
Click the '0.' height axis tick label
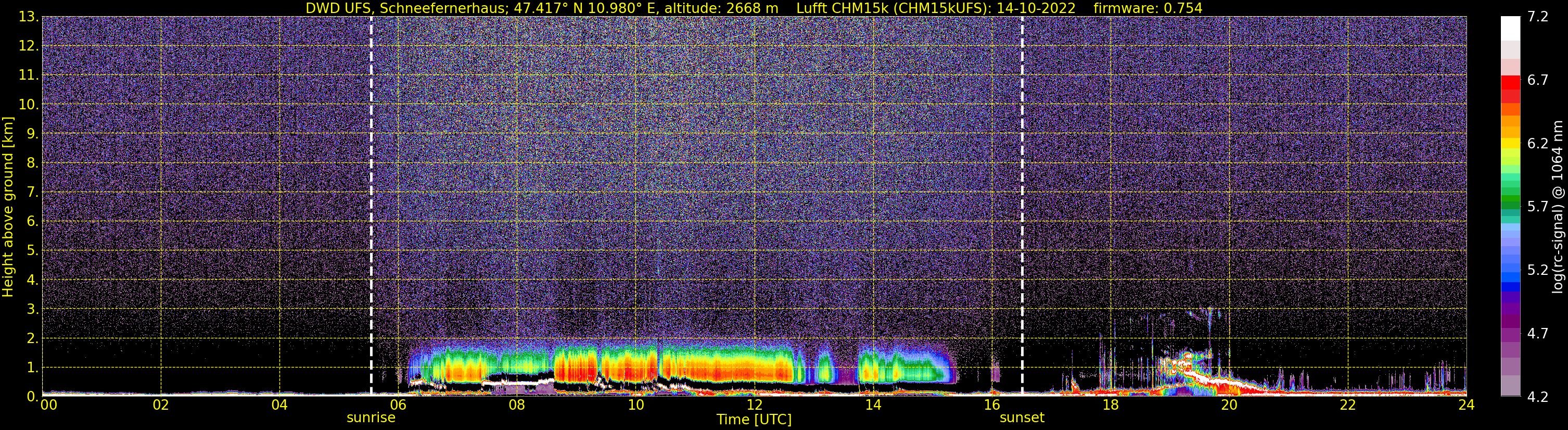[x=32, y=397]
